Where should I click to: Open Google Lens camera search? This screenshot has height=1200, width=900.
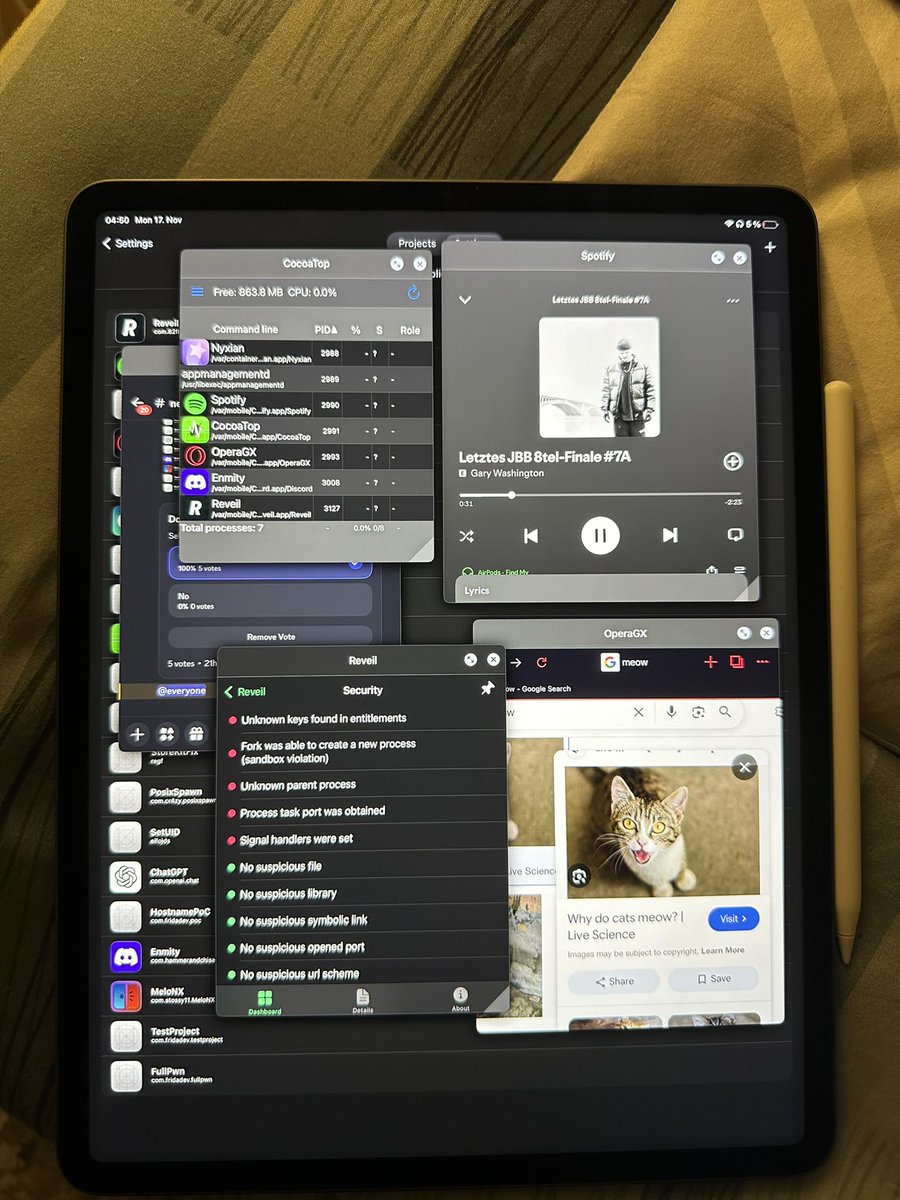(x=698, y=712)
